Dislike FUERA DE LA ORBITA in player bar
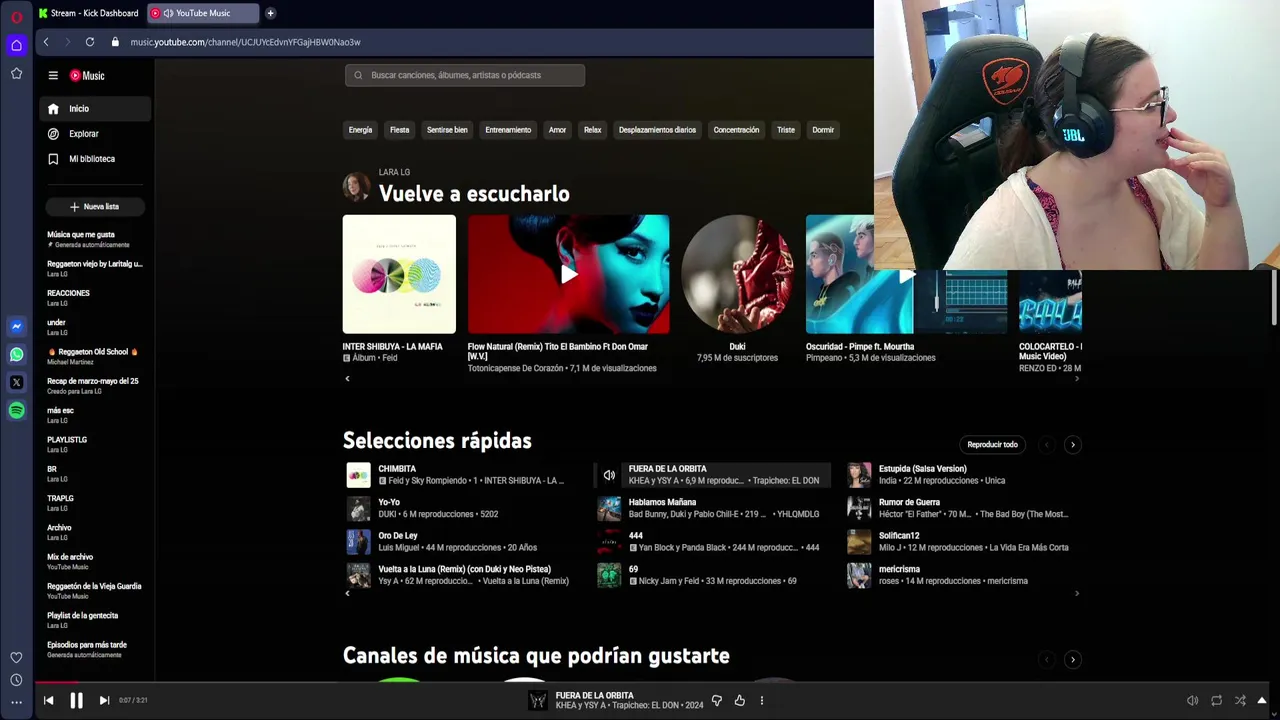The image size is (1280, 720). [717, 701]
